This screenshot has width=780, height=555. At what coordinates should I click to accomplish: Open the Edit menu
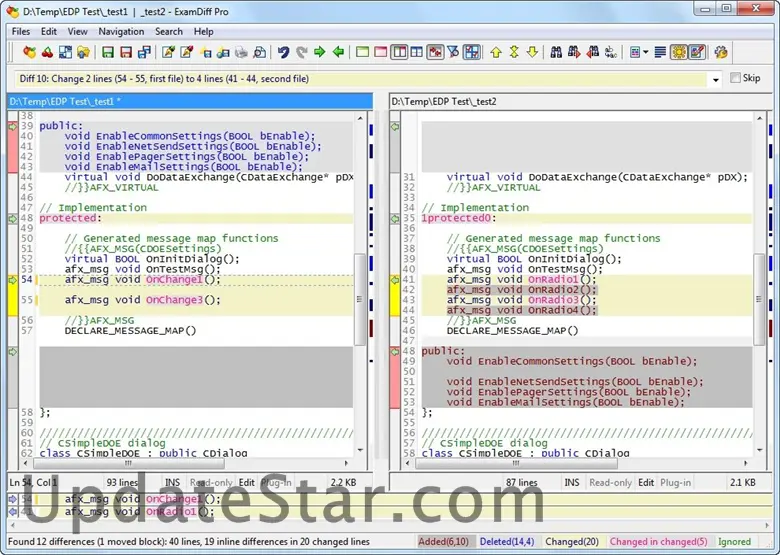[x=49, y=31]
